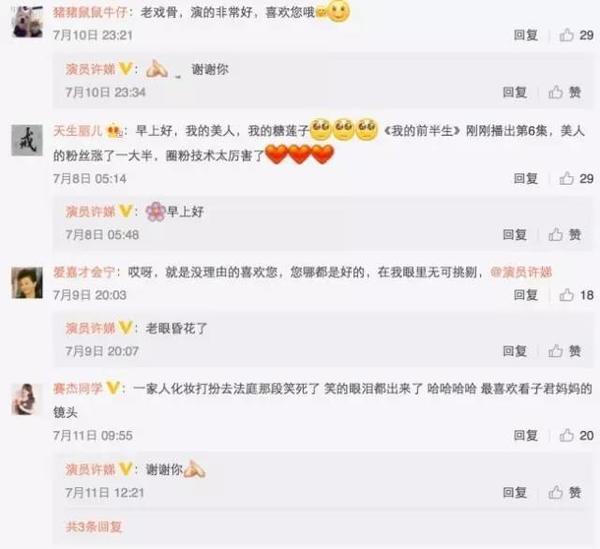The image size is (600, 549).
Task: Expand the 共3条回复 reply thread
Action: point(94,527)
